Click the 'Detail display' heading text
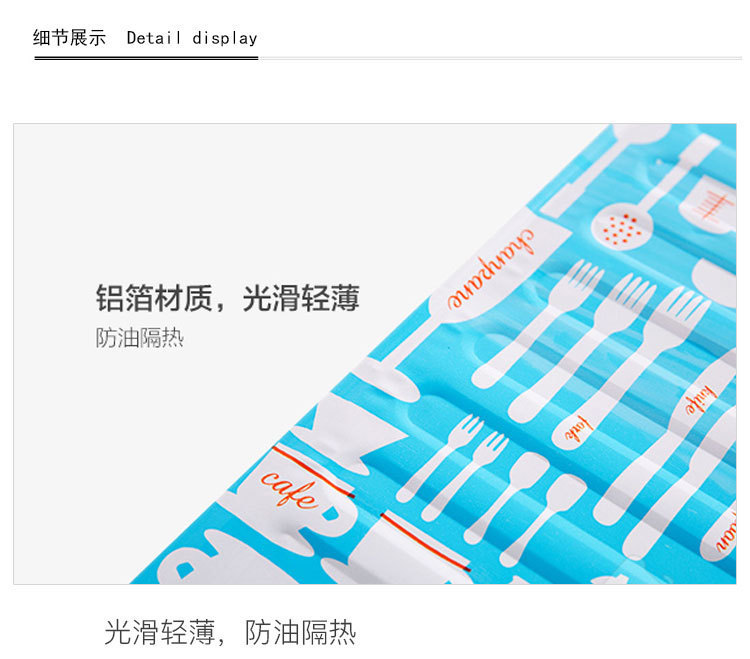 point(192,38)
